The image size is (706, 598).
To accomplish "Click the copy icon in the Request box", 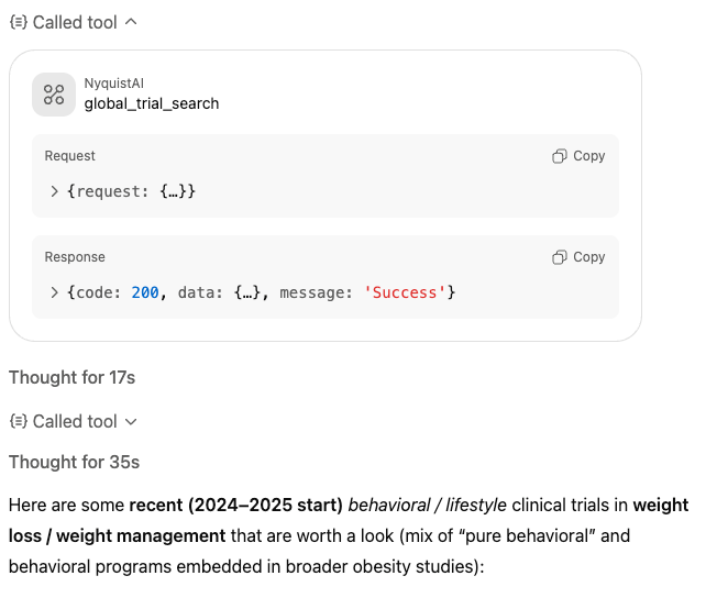I will click(x=560, y=156).
